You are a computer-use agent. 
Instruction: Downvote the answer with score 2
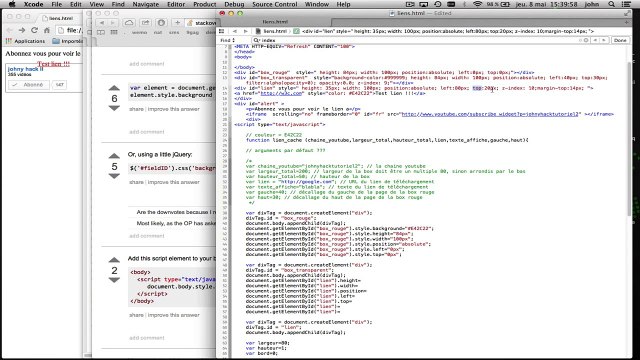114,280
